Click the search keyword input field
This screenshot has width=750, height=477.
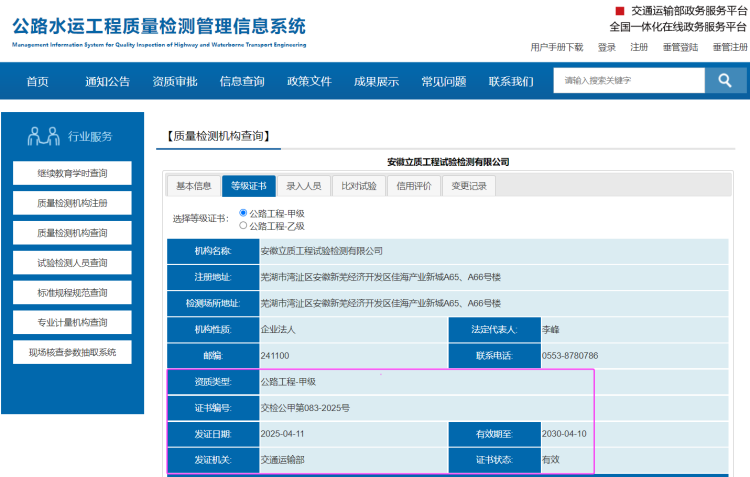click(629, 80)
